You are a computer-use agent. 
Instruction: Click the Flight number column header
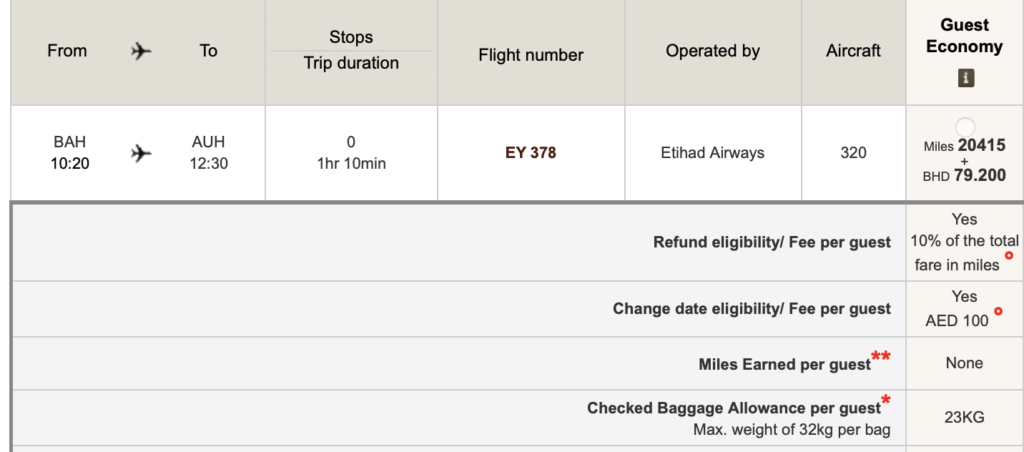(531, 55)
